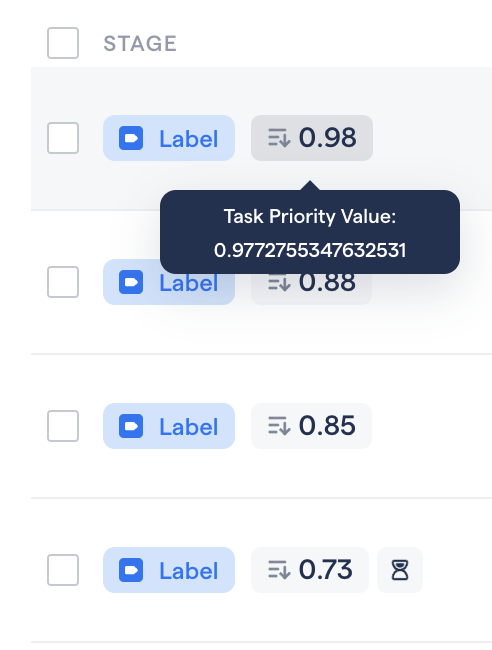492x650 pixels.
Task: Click the hourglass icon beside 0.73
Action: (400, 570)
